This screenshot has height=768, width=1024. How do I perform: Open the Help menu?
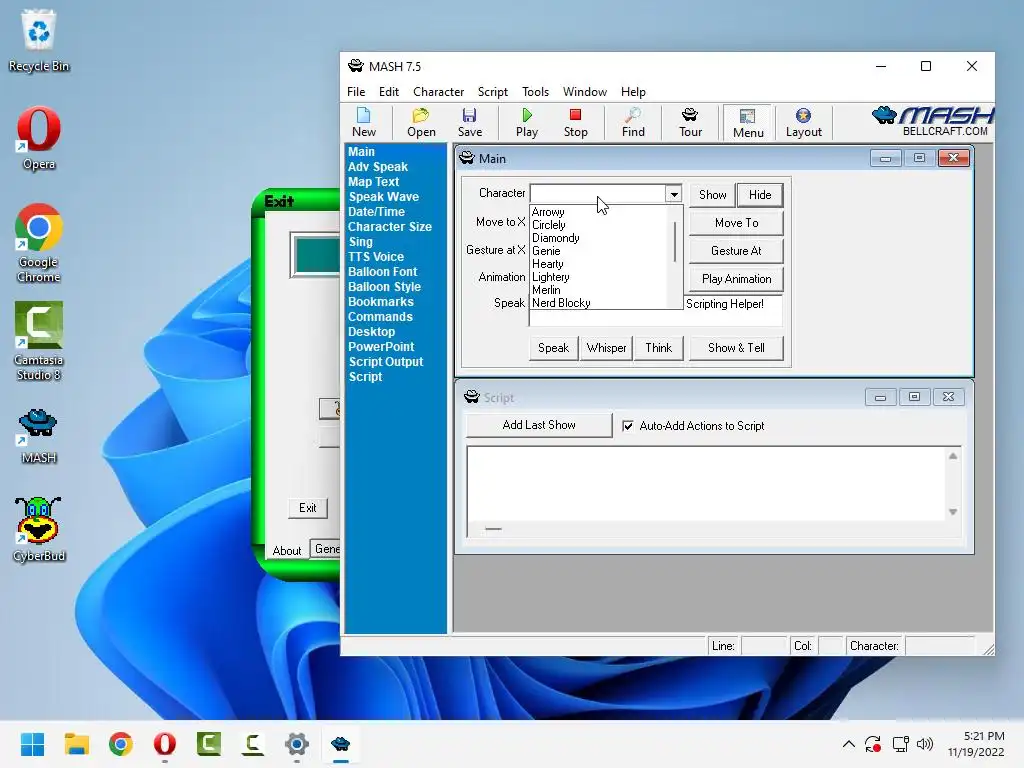(x=633, y=91)
